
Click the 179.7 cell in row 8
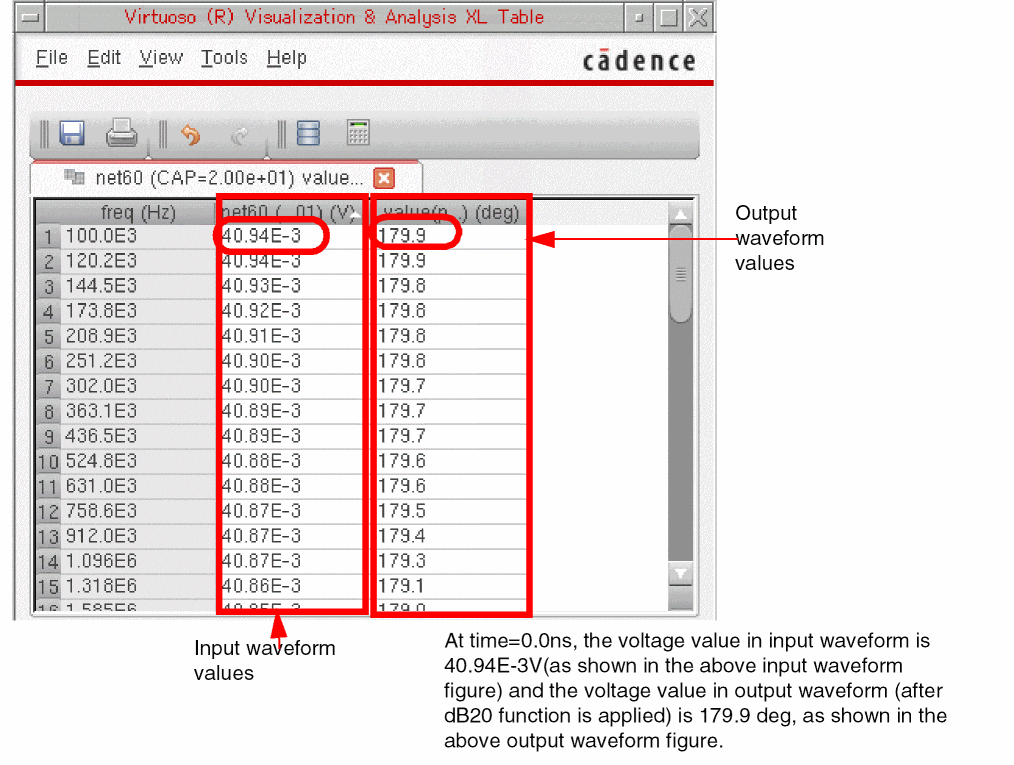[451, 411]
